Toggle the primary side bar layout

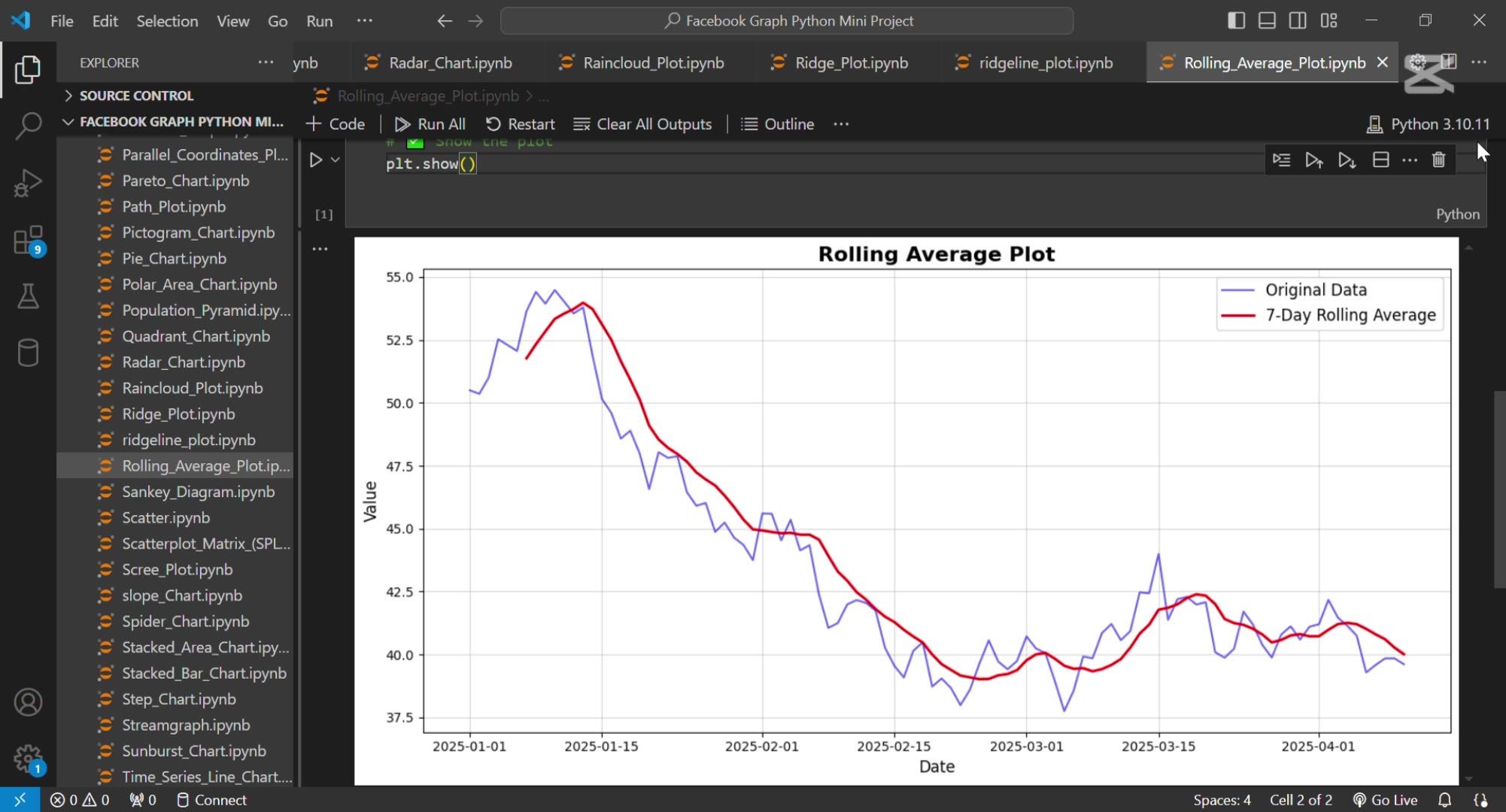(1236, 20)
